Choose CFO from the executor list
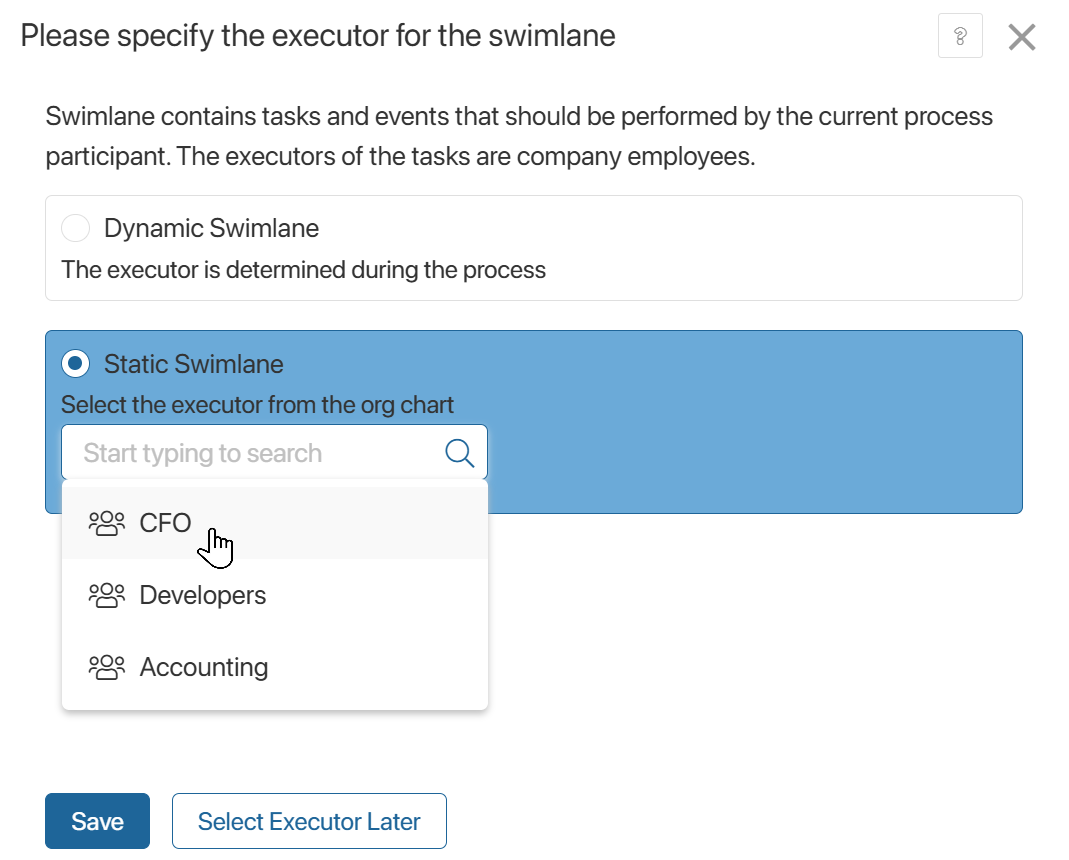This screenshot has width=1069, height=860. point(165,522)
